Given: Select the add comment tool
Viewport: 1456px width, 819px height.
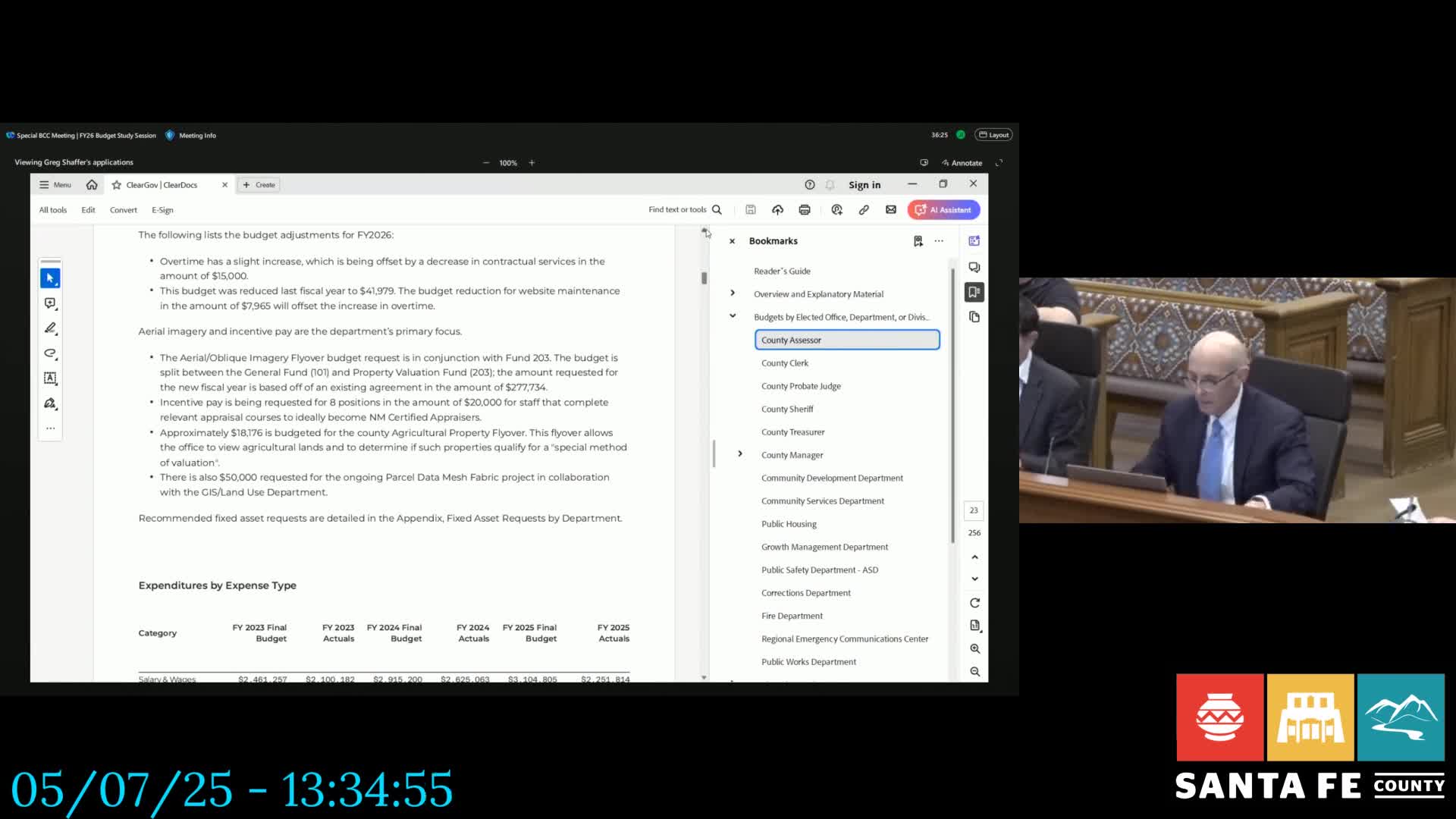Looking at the screenshot, I should coord(50,303).
